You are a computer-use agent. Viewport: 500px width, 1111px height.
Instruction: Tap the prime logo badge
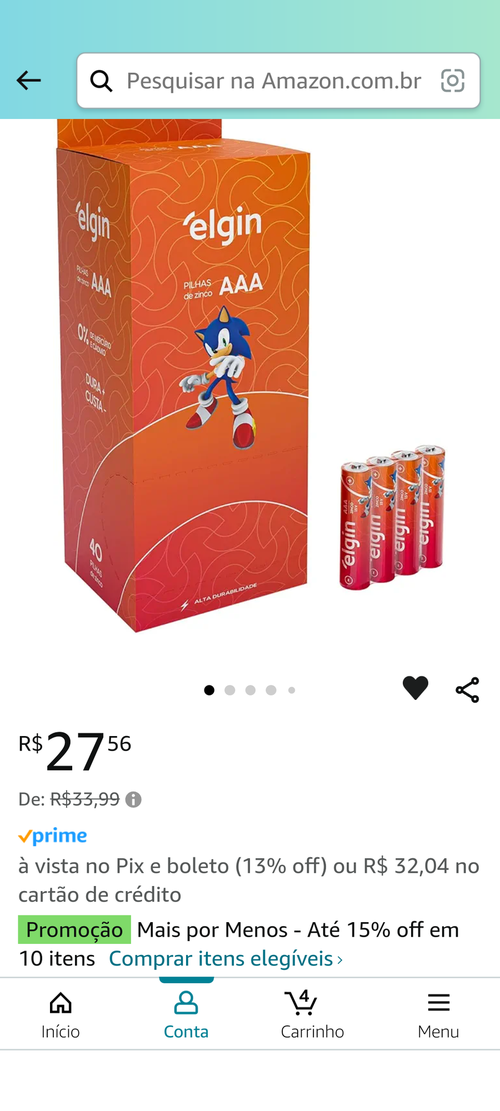pyautogui.click(x=52, y=836)
